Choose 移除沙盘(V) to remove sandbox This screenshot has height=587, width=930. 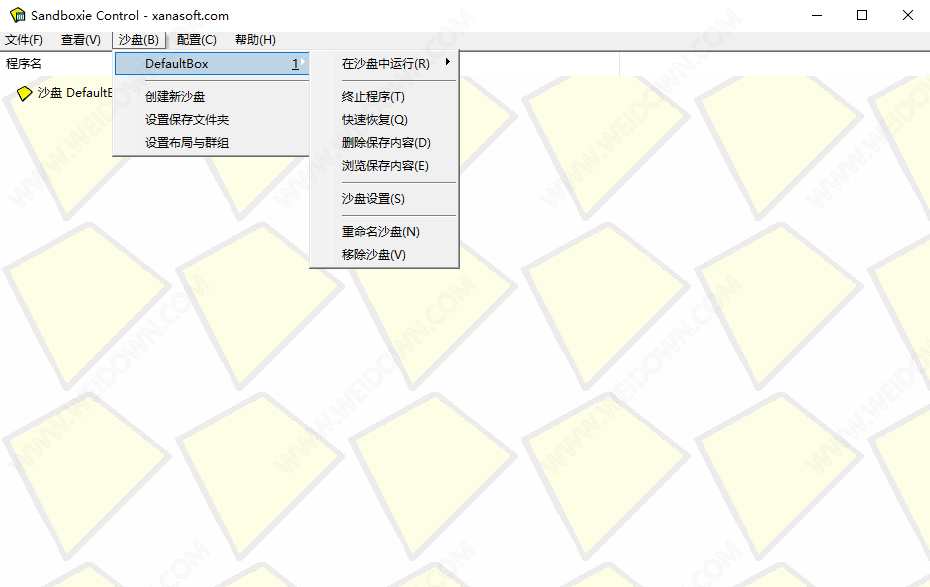click(x=374, y=255)
